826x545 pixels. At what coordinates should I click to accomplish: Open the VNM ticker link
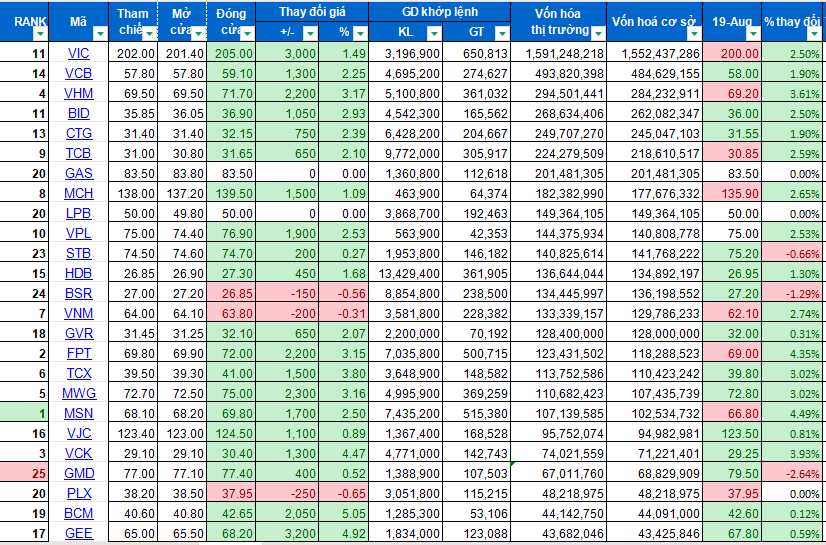coord(78,314)
